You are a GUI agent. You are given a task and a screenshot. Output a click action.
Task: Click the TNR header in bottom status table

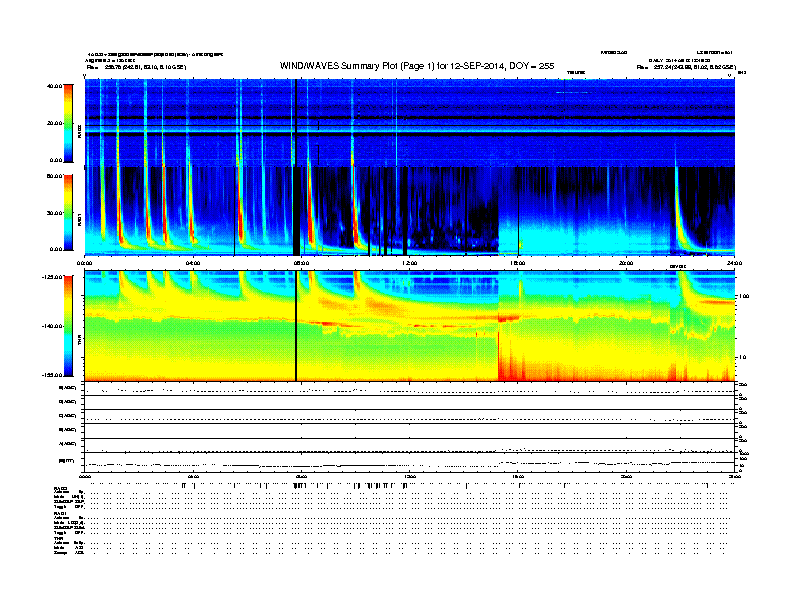[58, 538]
